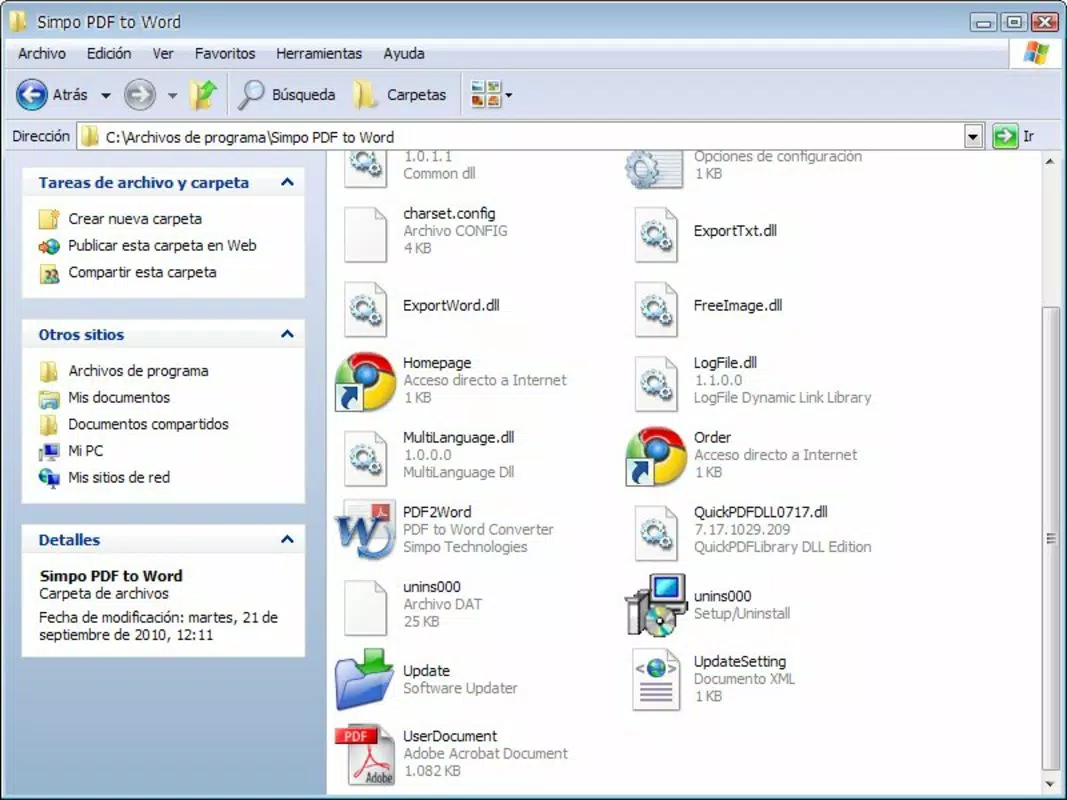This screenshot has height=800, width=1067.
Task: Select the MultiLanguage.dll file icon
Action: pyautogui.click(x=365, y=459)
